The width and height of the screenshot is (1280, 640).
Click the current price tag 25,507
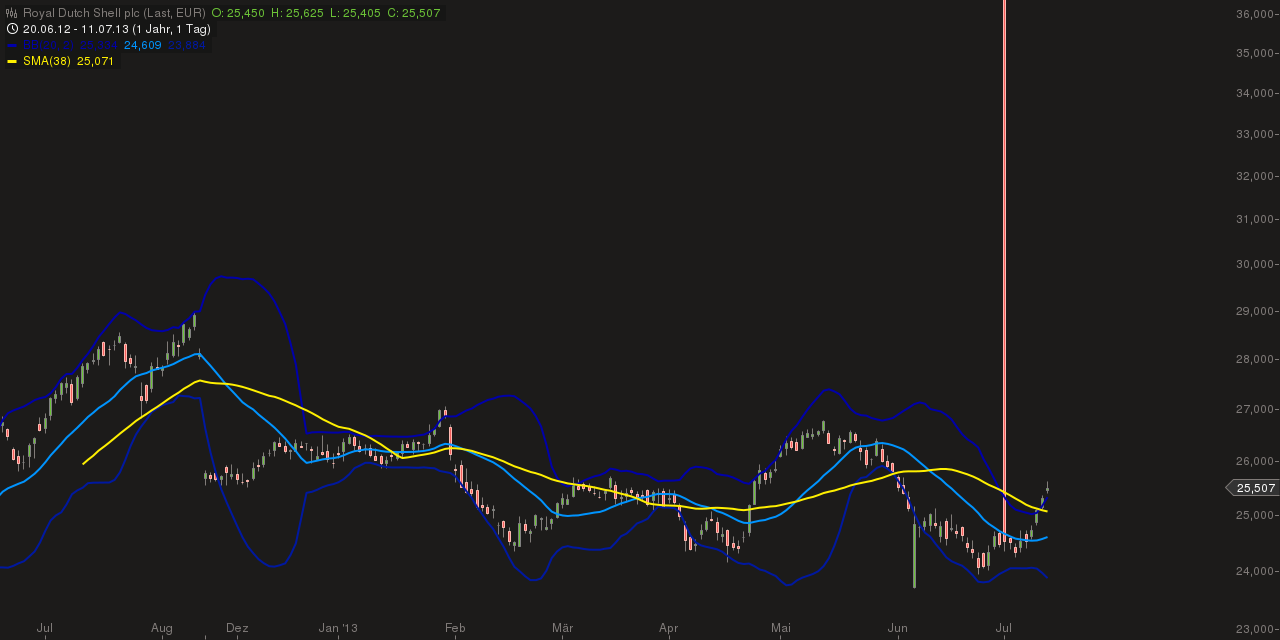pyautogui.click(x=1255, y=488)
